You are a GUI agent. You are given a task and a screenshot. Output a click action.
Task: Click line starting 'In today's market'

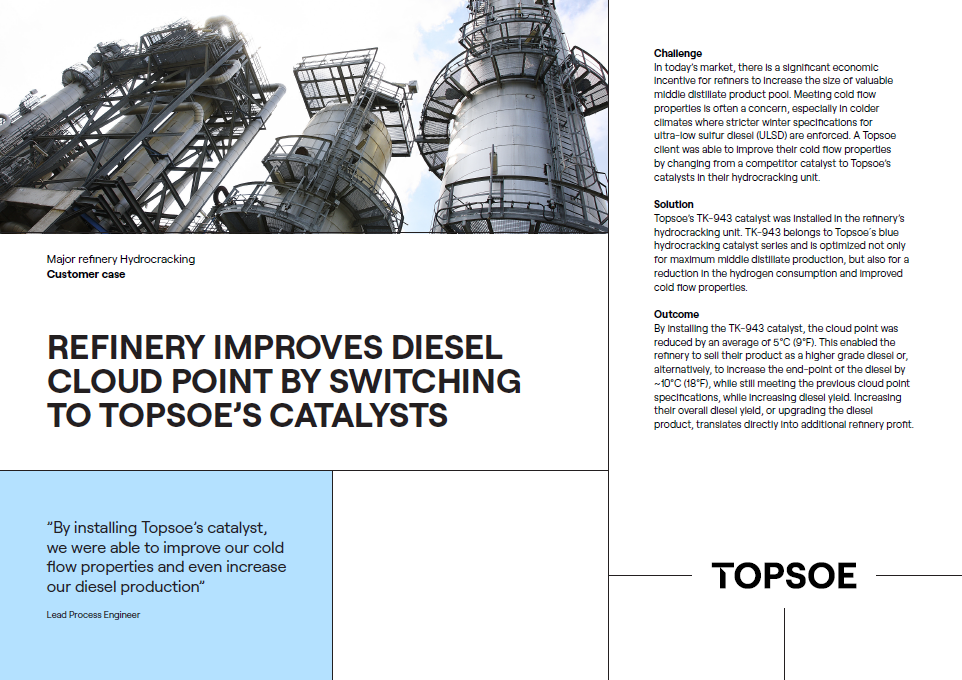click(x=766, y=68)
